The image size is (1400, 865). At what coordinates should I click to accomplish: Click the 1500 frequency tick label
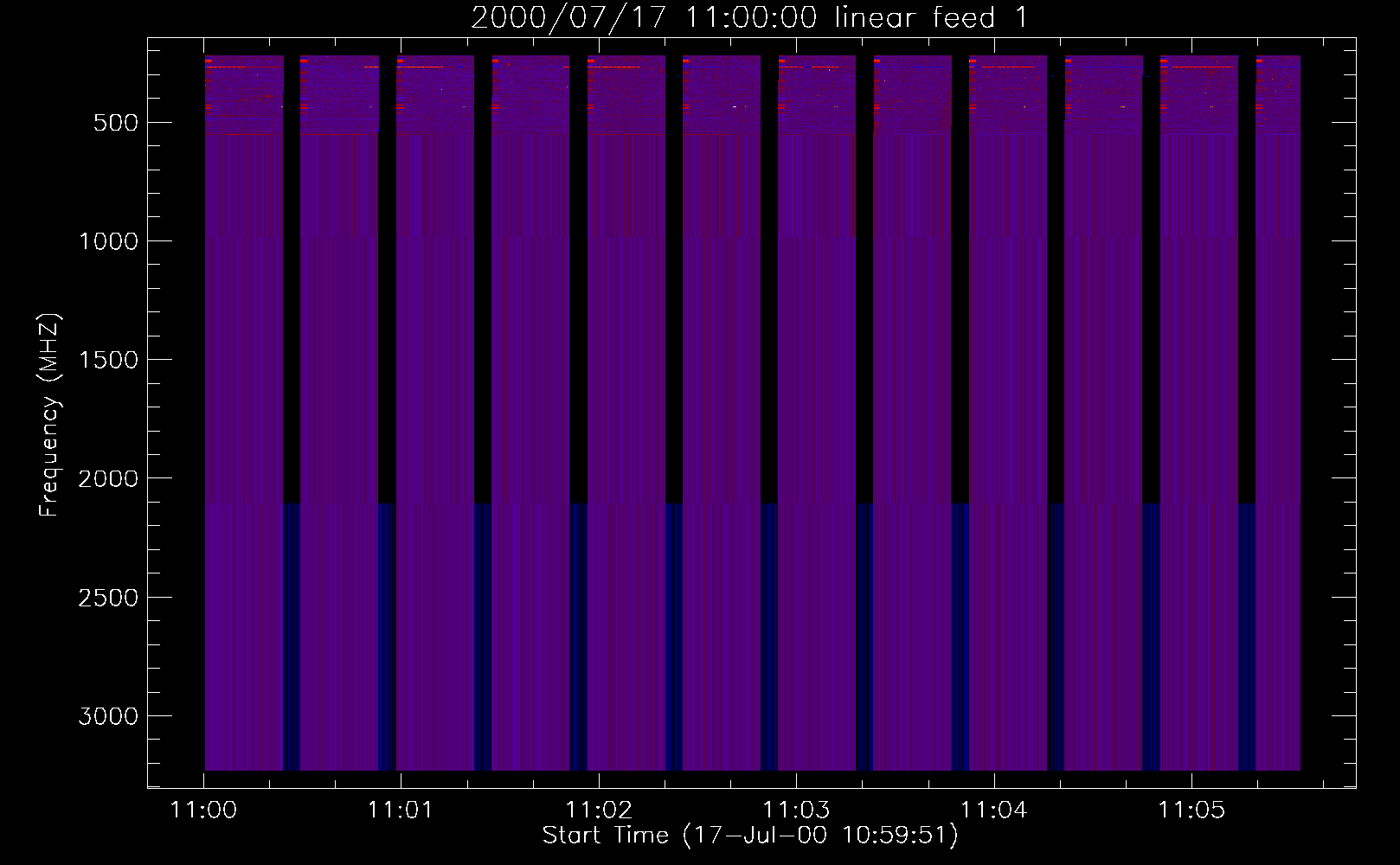(108, 360)
